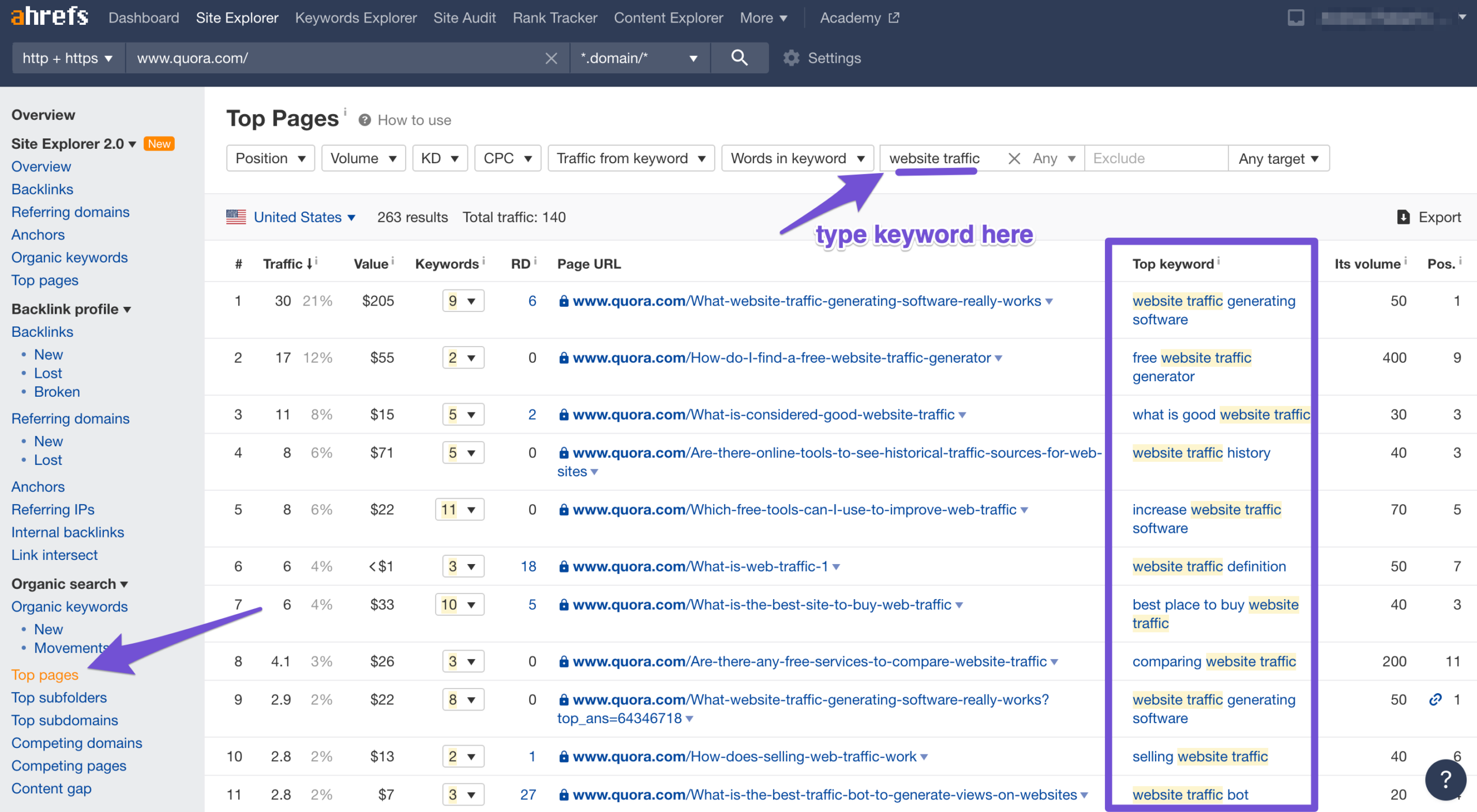
Task: Click the Traffic column sort arrow
Action: click(x=309, y=264)
